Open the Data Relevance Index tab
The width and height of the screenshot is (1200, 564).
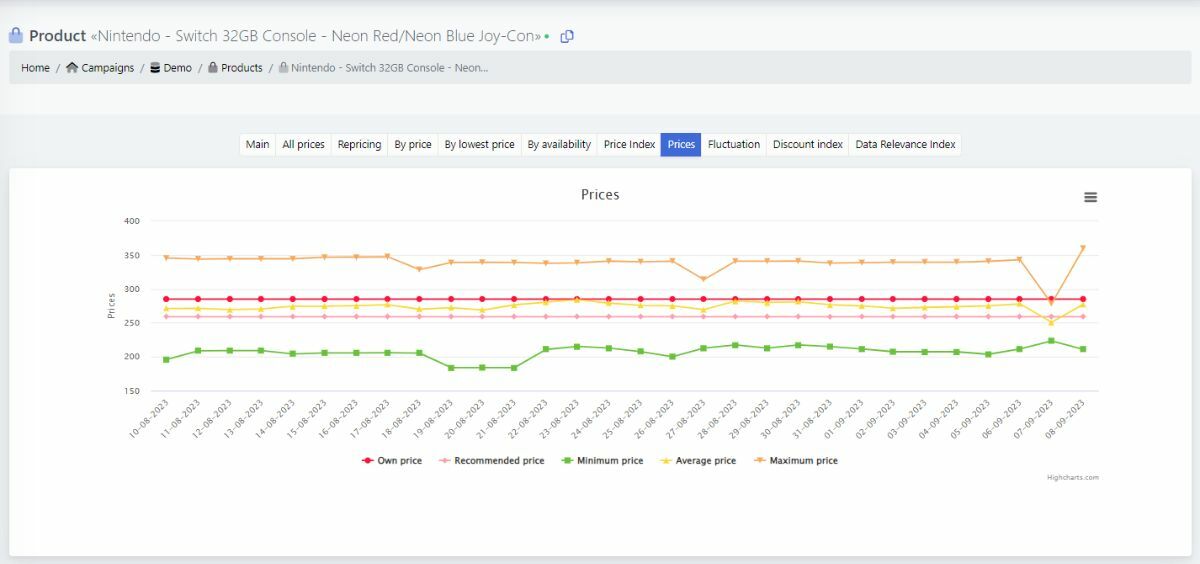pyautogui.click(x=905, y=145)
